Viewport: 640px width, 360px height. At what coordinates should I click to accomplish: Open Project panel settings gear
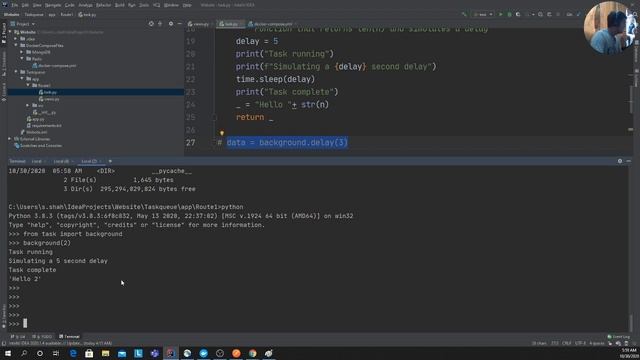[x=171, y=24]
